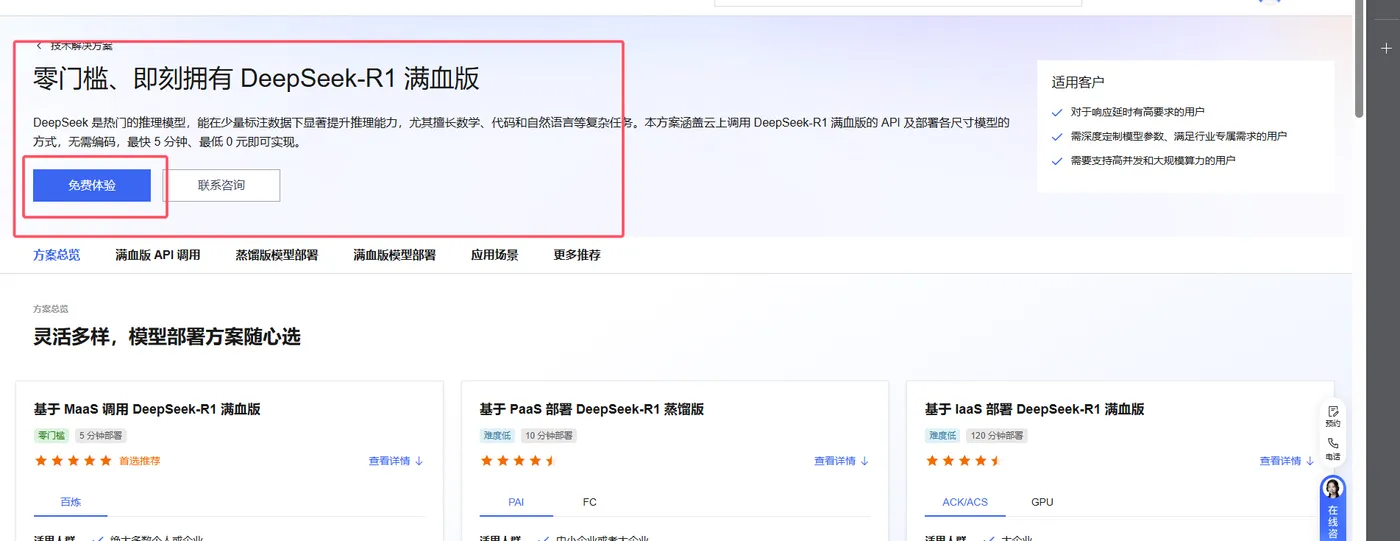The width and height of the screenshot is (1400, 541).
Task: Click the 适用客户 heading
Action: (x=1078, y=82)
